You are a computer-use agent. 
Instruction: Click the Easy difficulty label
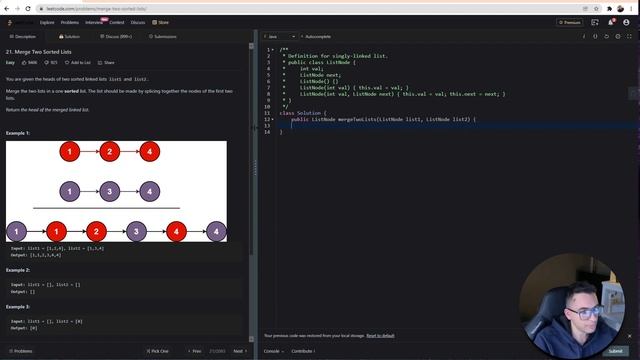click(10, 62)
